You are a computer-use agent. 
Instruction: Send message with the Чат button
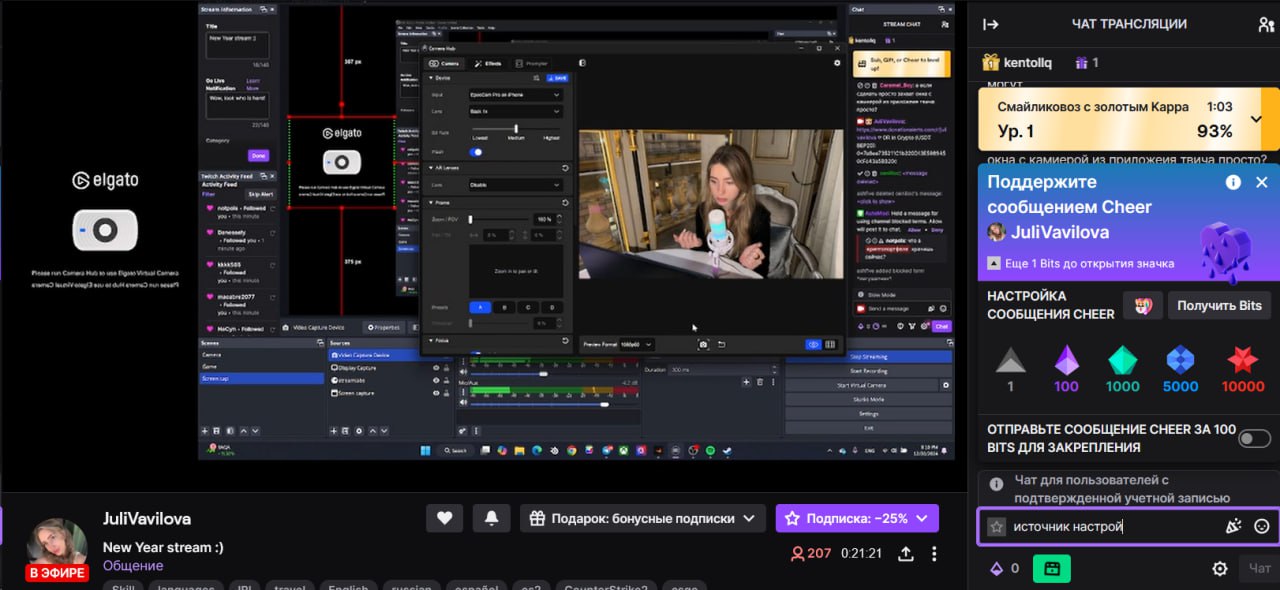tap(1258, 568)
